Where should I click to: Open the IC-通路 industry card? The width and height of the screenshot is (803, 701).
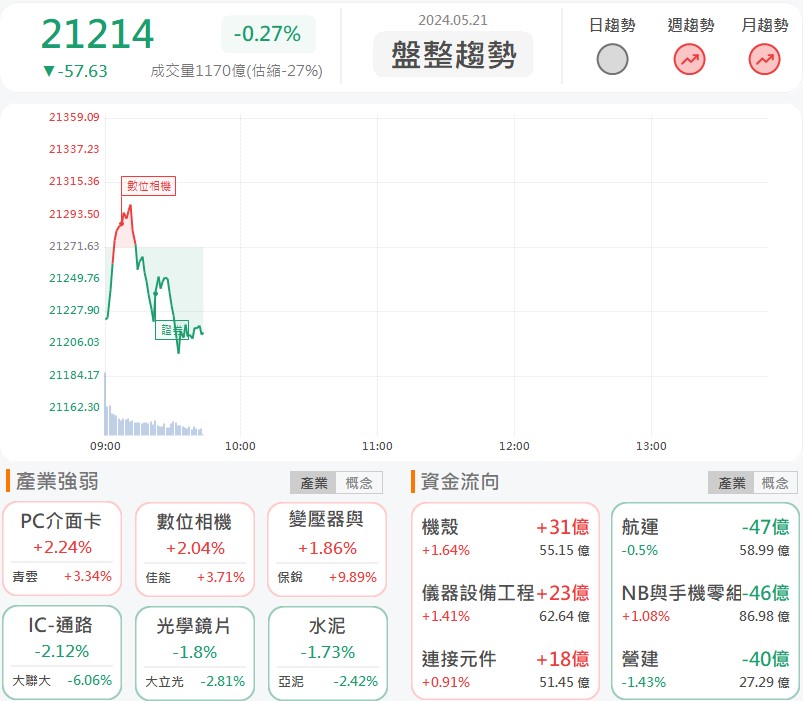click(62, 651)
